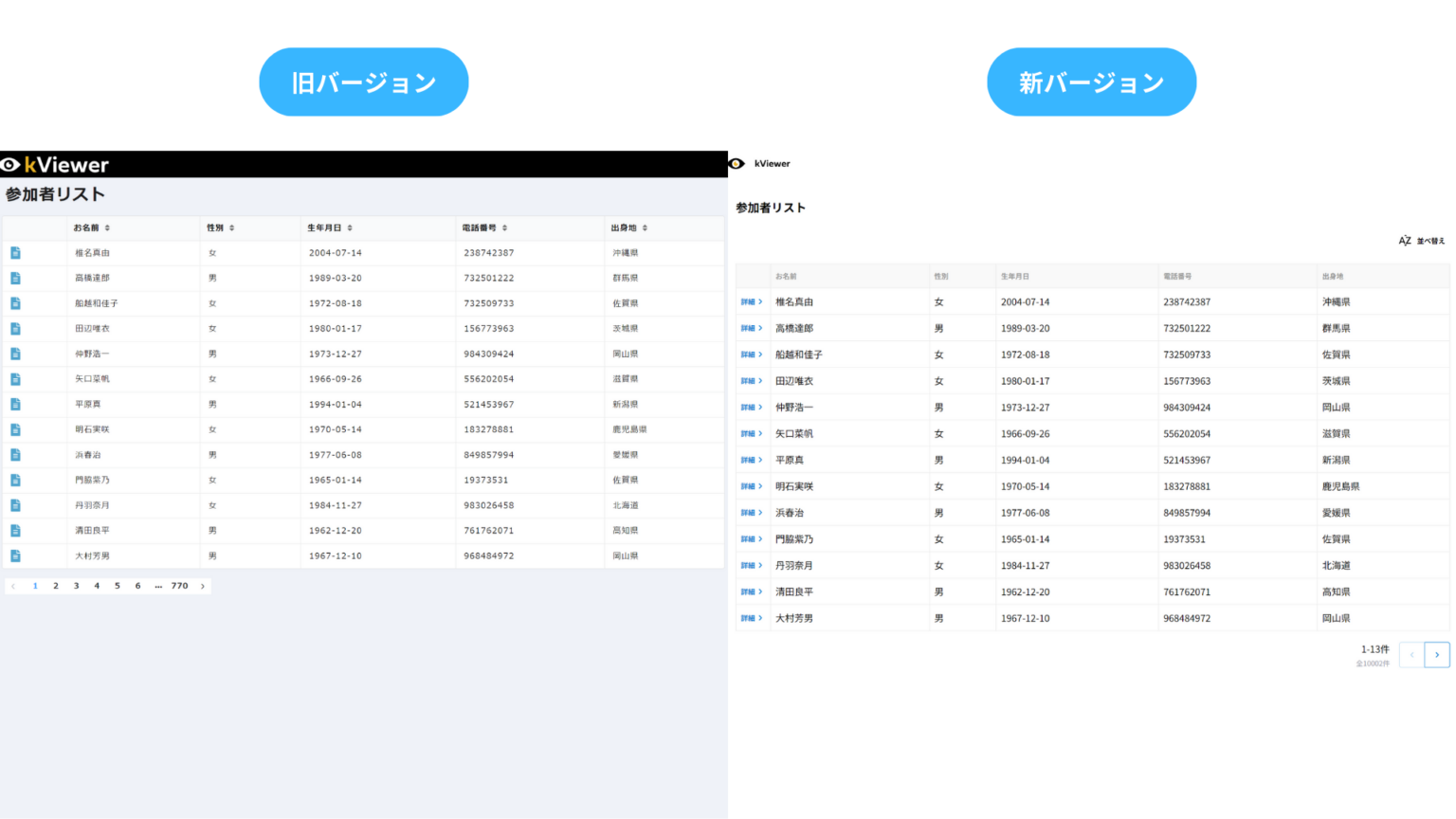Open record icon for 清田良平 in old version

click(15, 531)
